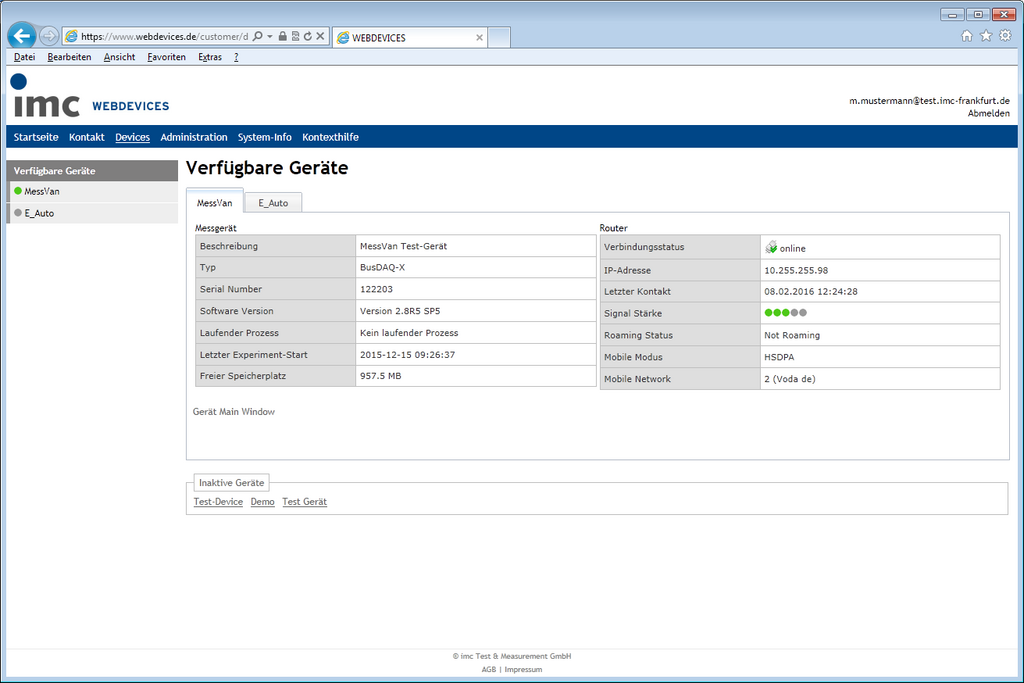Switch to the E_Auto tab
This screenshot has height=683, width=1024.
pyautogui.click(x=273, y=201)
